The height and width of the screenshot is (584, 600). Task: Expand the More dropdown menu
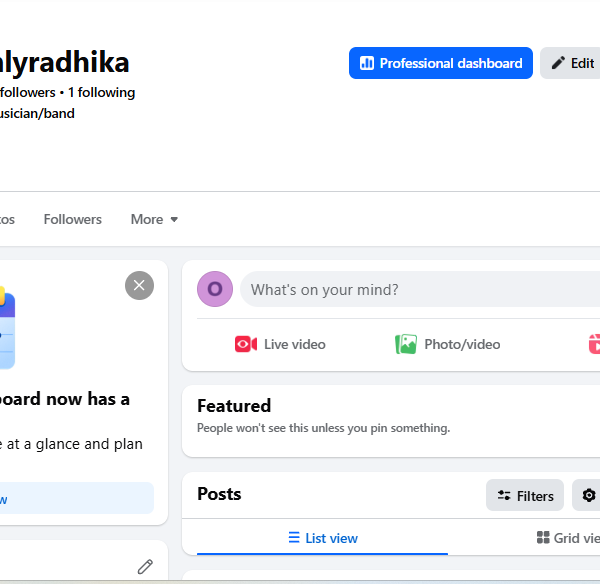pyautogui.click(x=154, y=219)
